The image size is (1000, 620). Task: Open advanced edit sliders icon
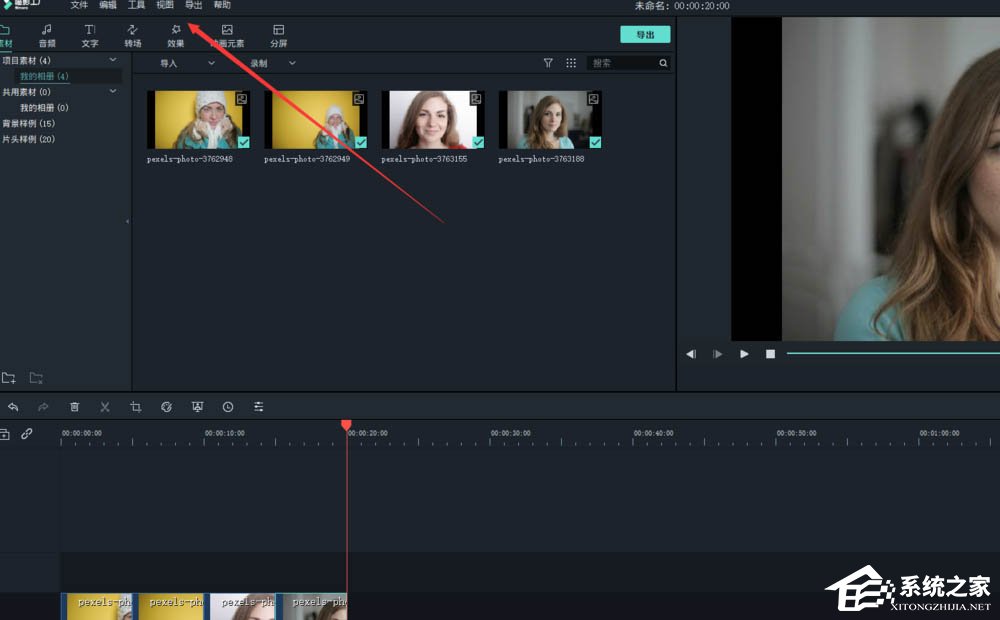[x=258, y=407]
